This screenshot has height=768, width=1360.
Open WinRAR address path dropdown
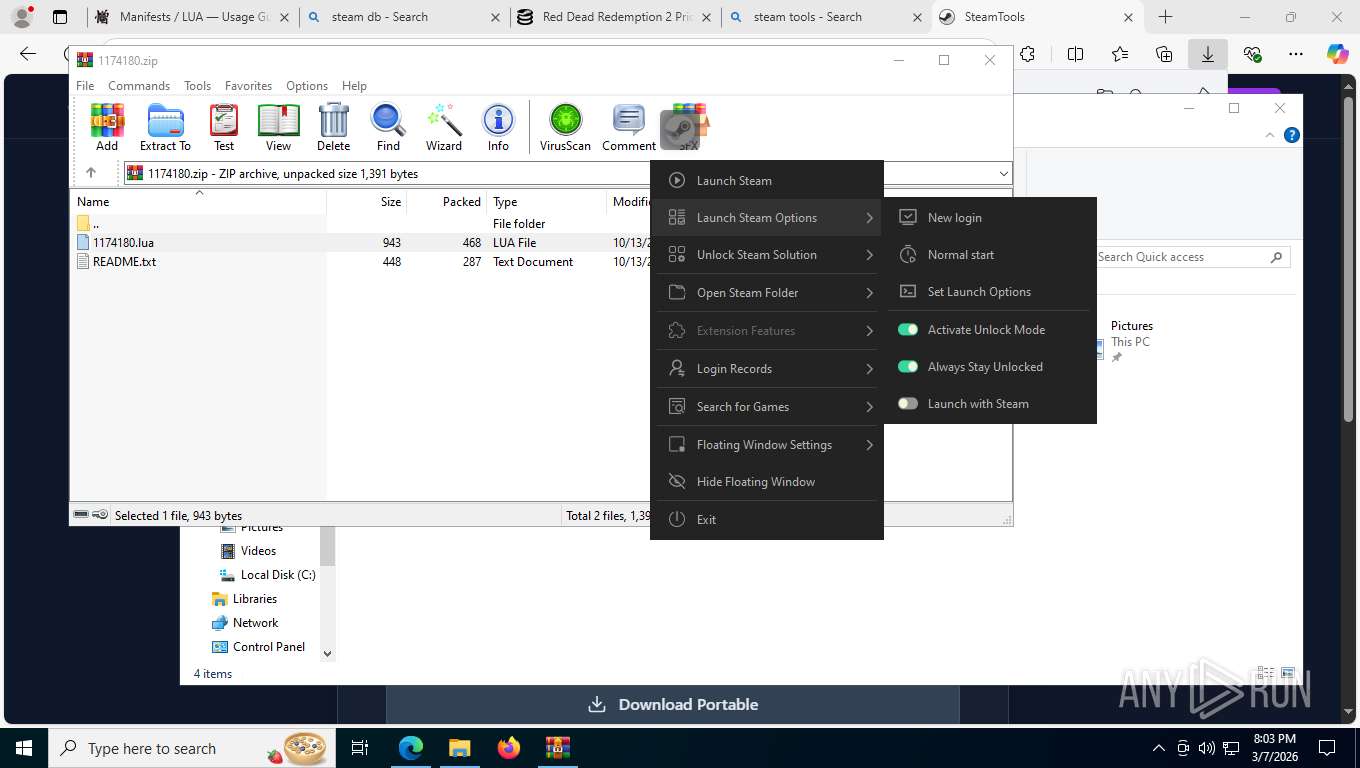1003,173
